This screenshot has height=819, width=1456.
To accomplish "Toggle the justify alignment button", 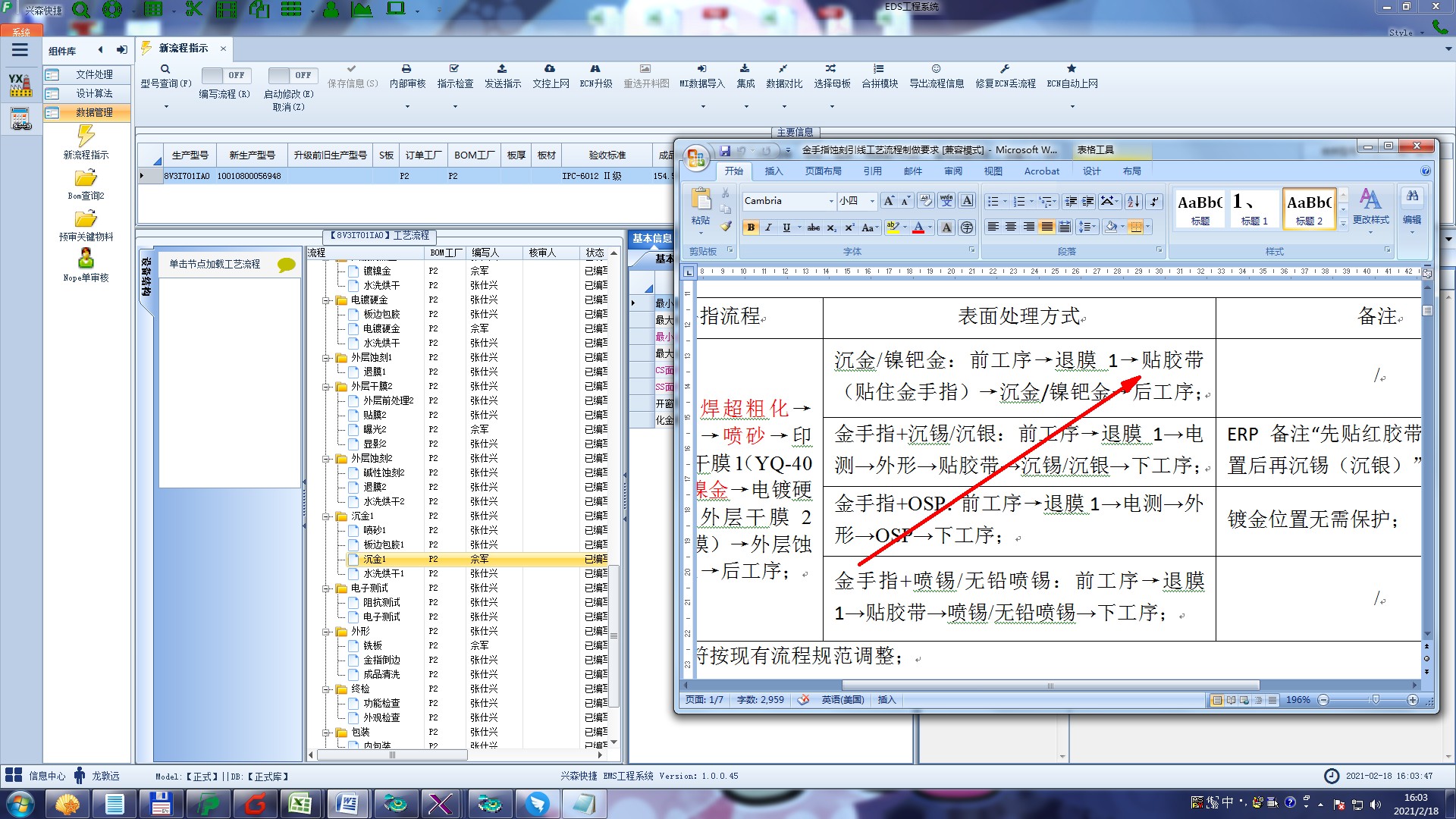I will pos(1046,227).
